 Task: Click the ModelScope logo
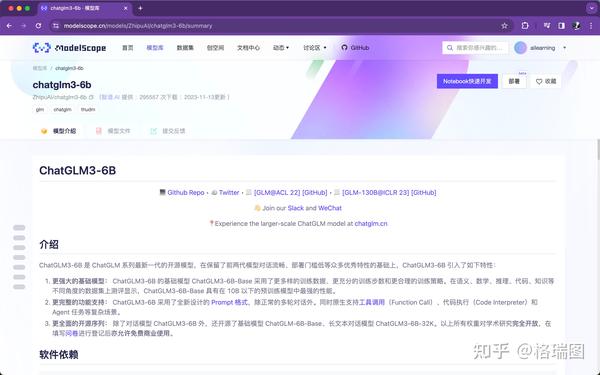69,48
